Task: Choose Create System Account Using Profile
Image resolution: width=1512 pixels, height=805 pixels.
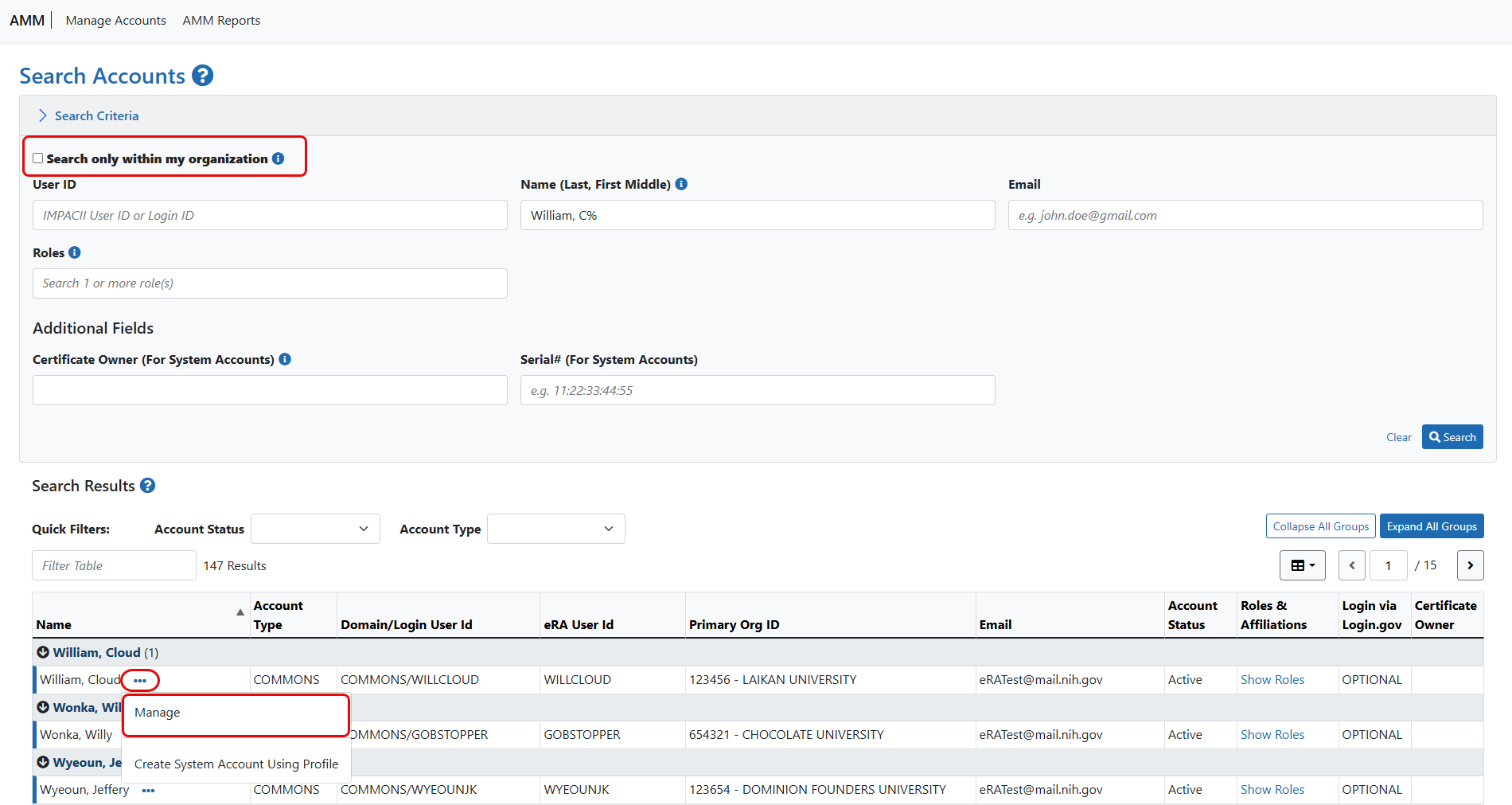Action: click(x=236, y=764)
